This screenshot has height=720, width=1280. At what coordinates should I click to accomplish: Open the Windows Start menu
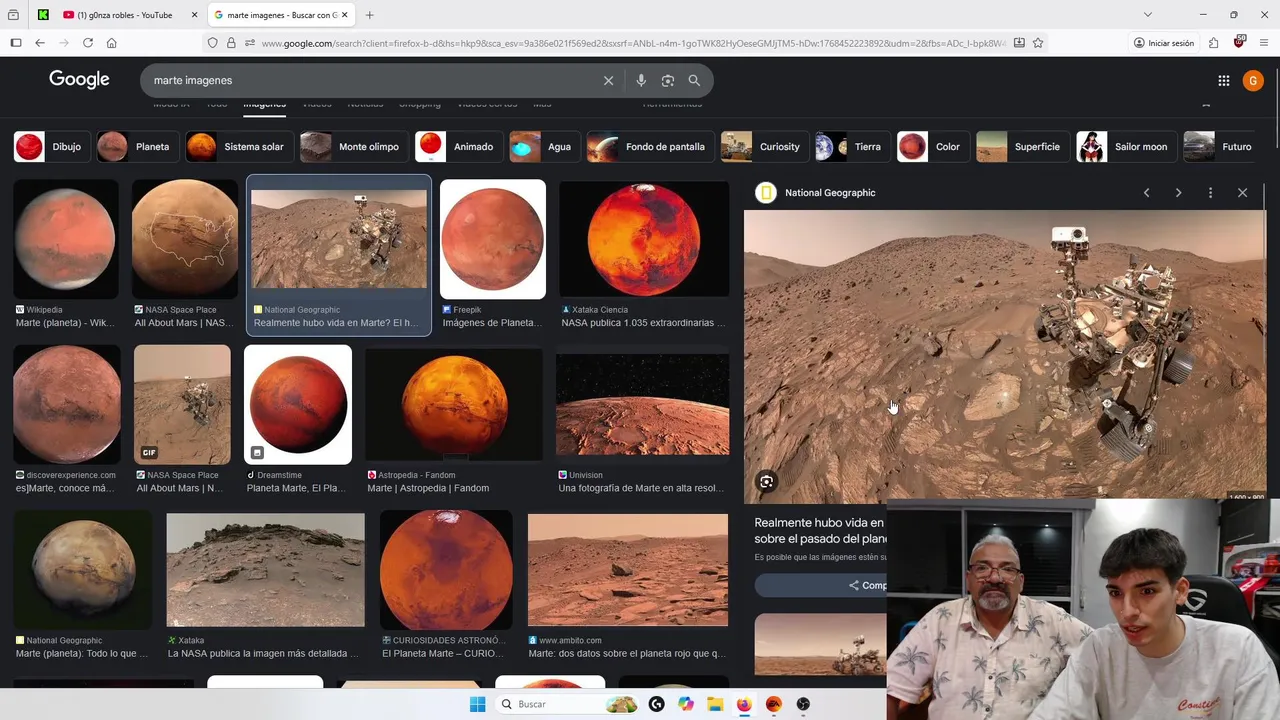[477, 704]
